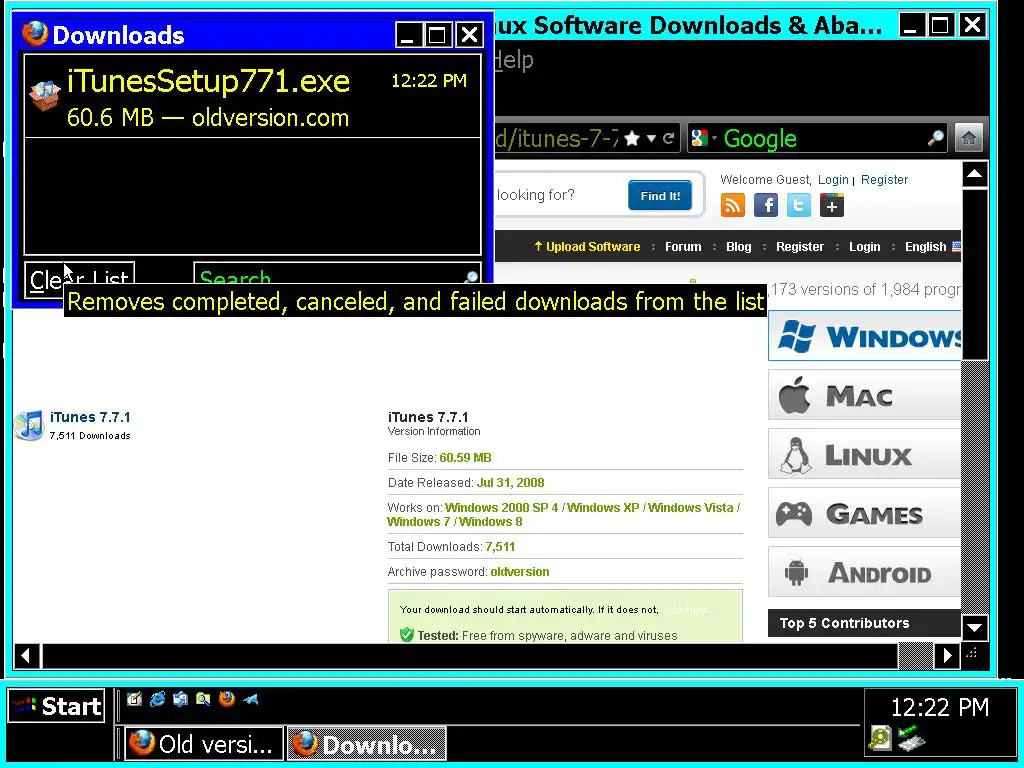Select the Mac software category banner

(x=865, y=395)
